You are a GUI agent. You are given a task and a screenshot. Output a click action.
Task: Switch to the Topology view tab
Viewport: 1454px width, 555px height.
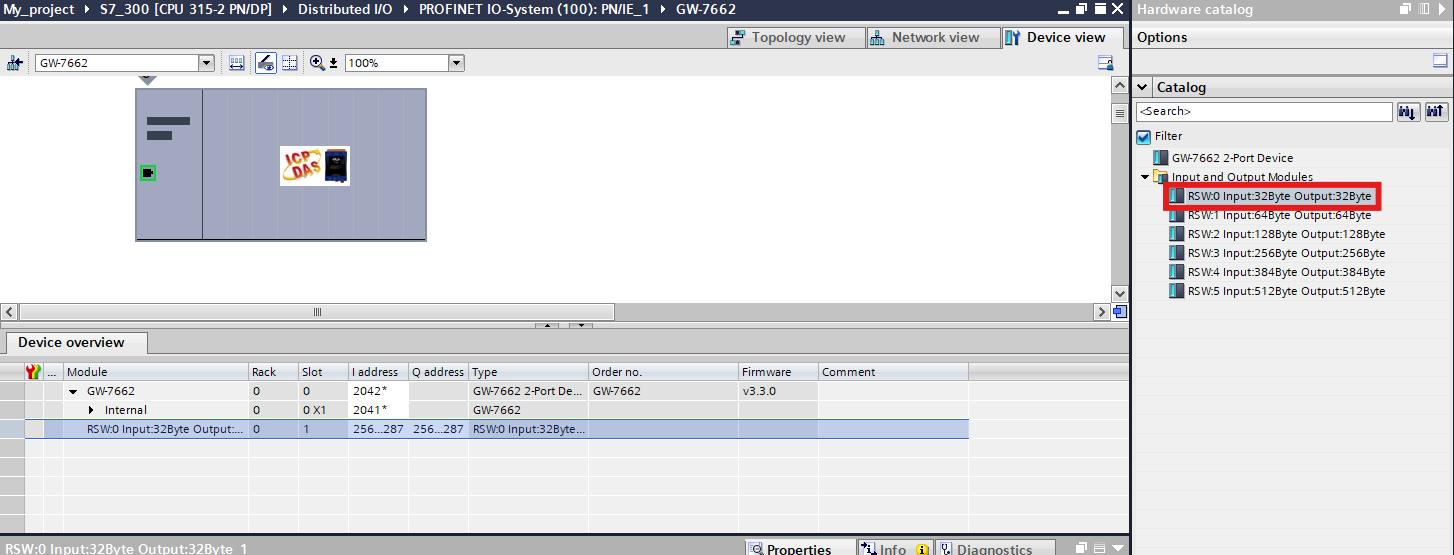click(x=788, y=38)
